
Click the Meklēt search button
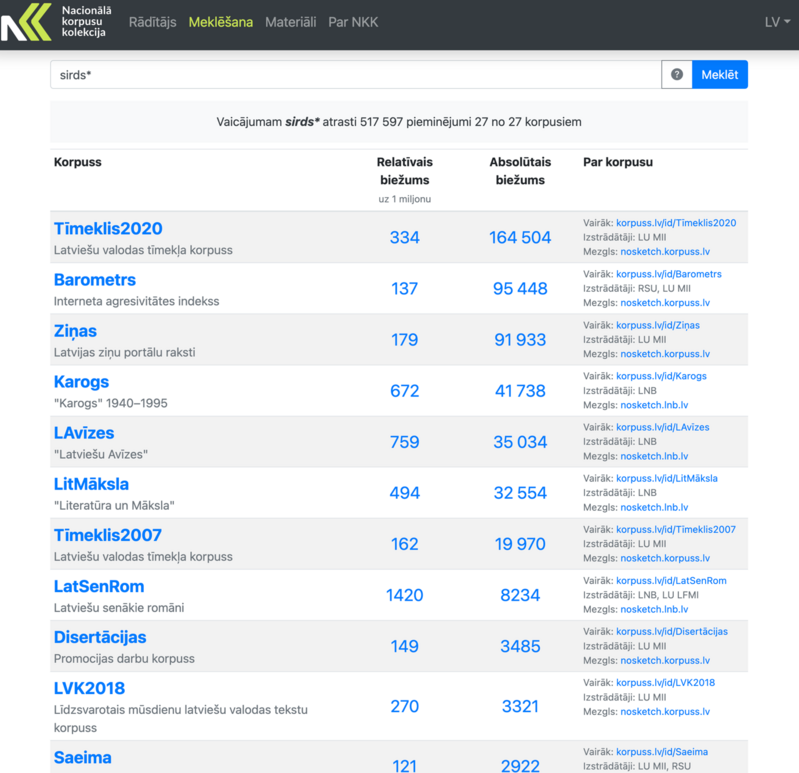click(x=720, y=74)
